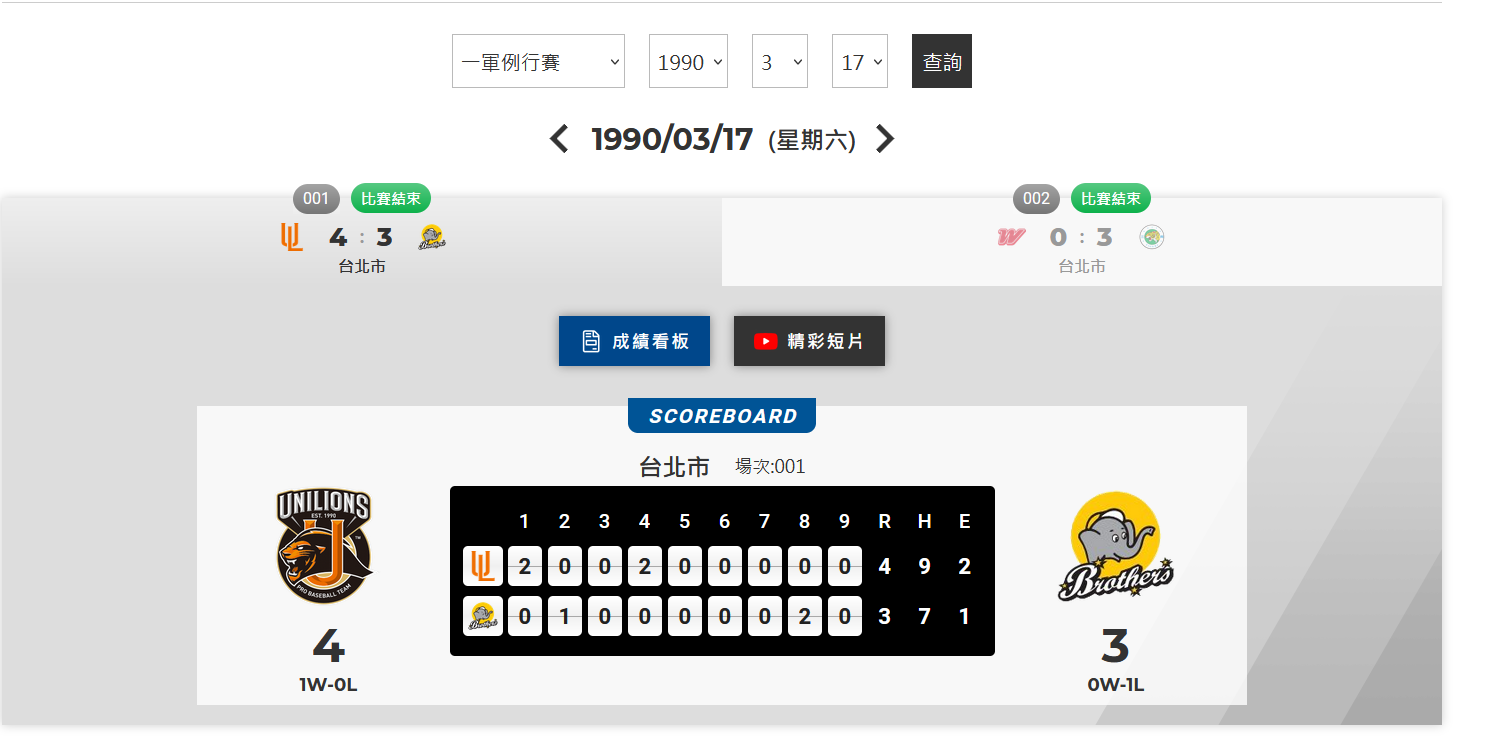Open 成績看板 box score button
The width and height of the screenshot is (1494, 750).
tap(634, 341)
